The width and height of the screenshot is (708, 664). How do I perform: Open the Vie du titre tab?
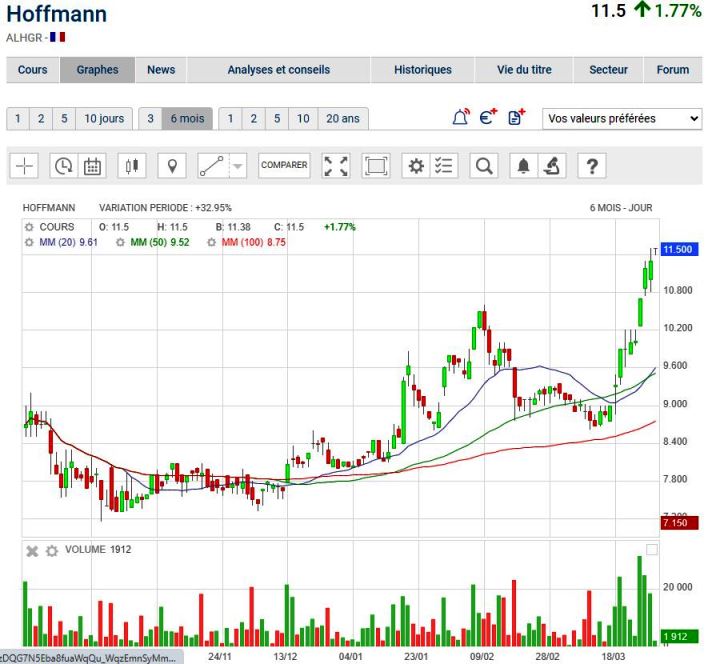click(524, 70)
